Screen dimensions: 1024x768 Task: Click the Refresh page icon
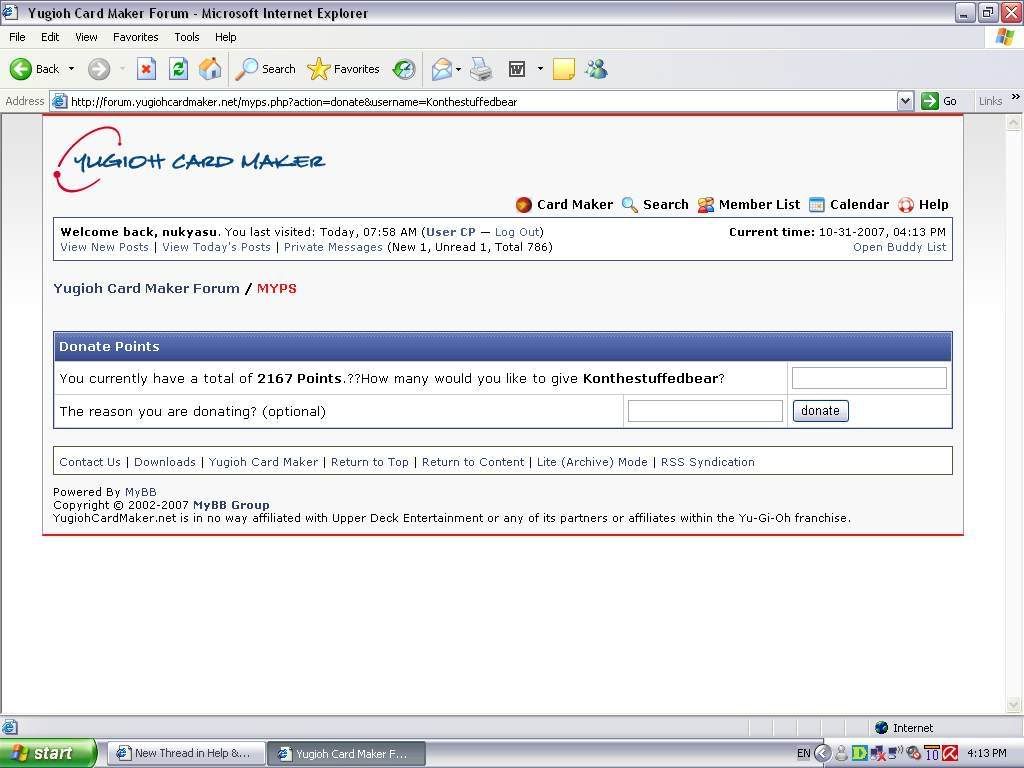click(x=178, y=69)
